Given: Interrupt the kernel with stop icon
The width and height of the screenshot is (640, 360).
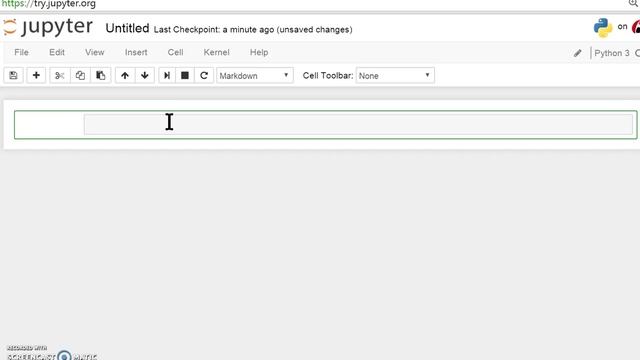Looking at the screenshot, I should coord(185,76).
